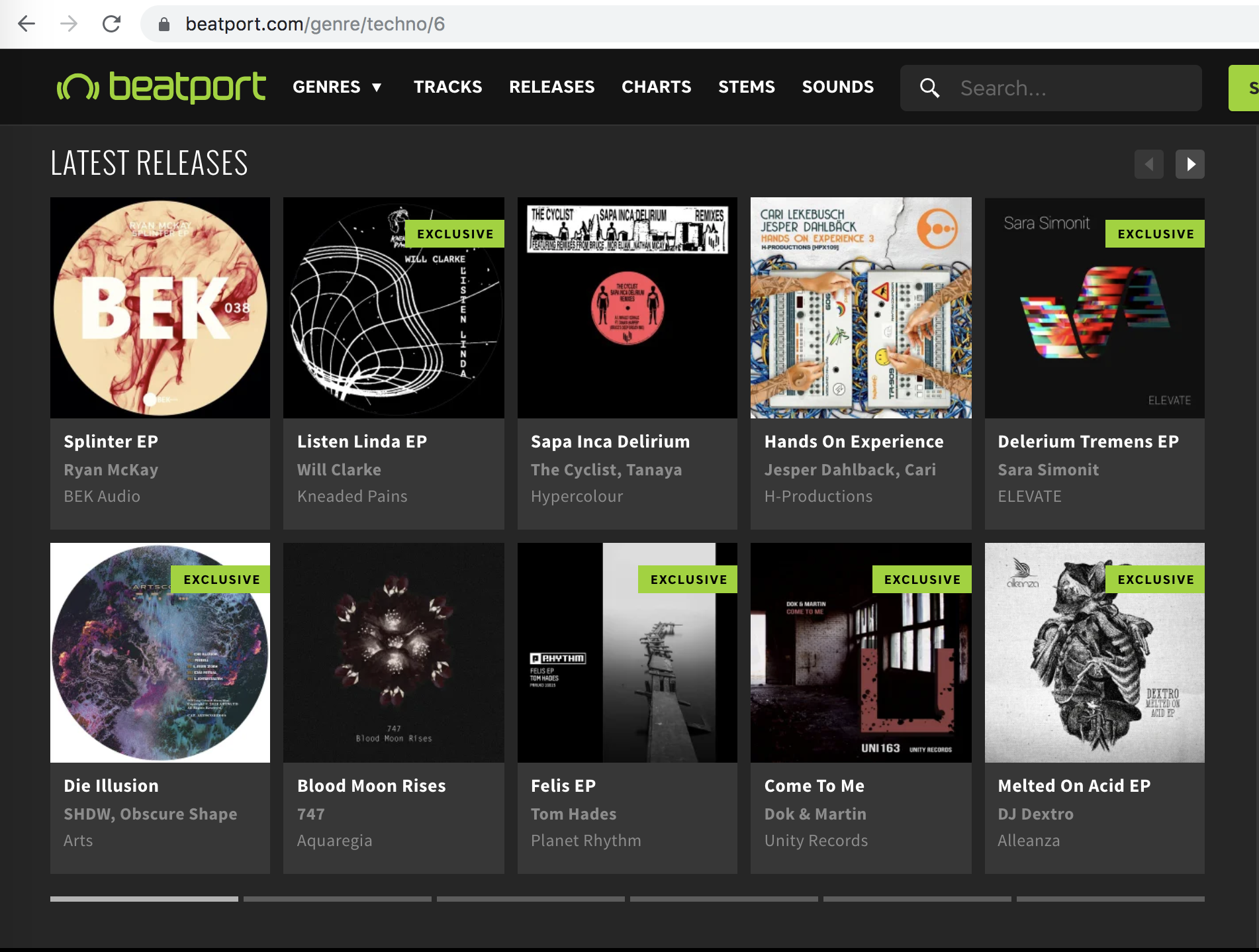Open the SOUNDS menu item
This screenshot has width=1259, height=952.
click(x=838, y=87)
